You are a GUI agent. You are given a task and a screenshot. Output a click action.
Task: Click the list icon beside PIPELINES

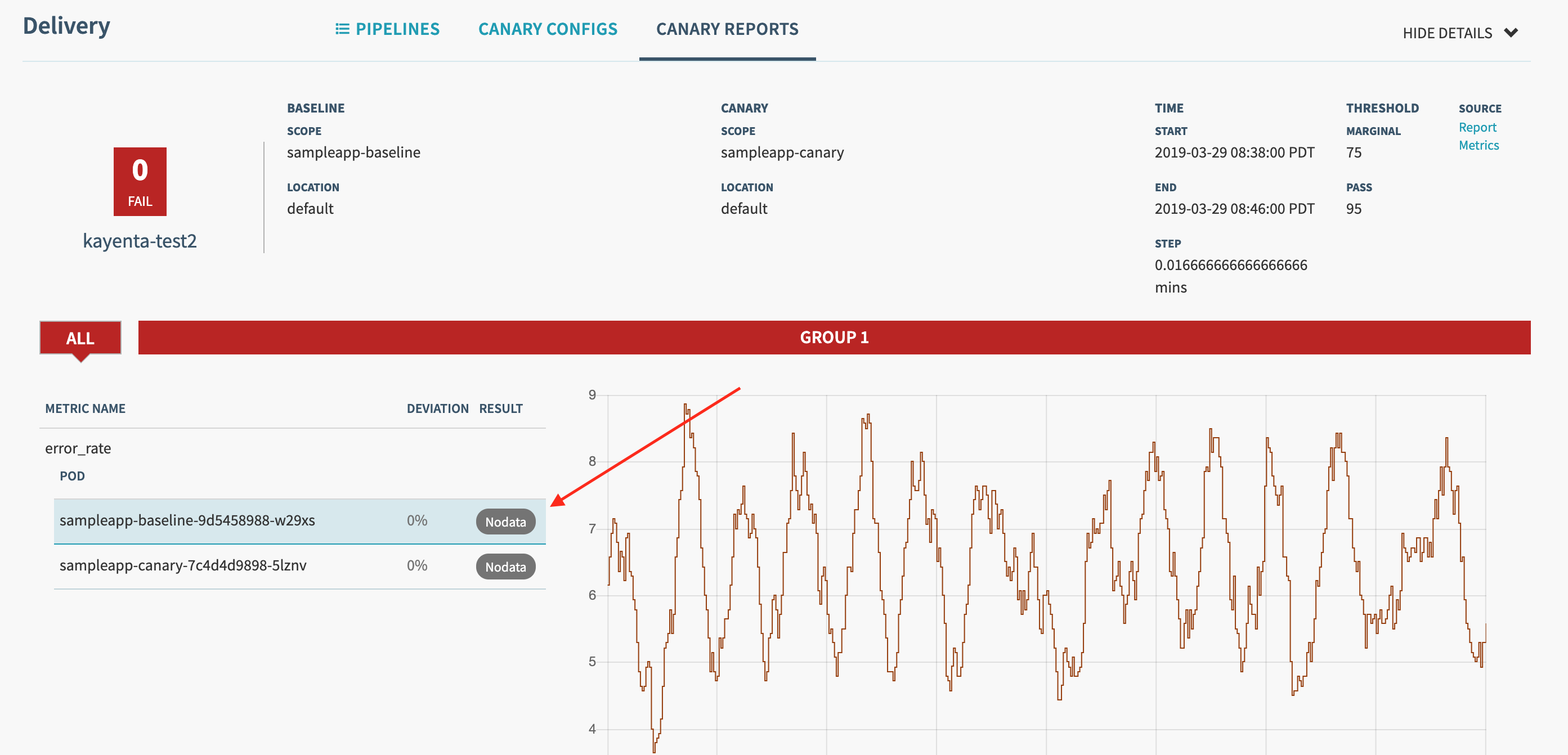(x=342, y=29)
